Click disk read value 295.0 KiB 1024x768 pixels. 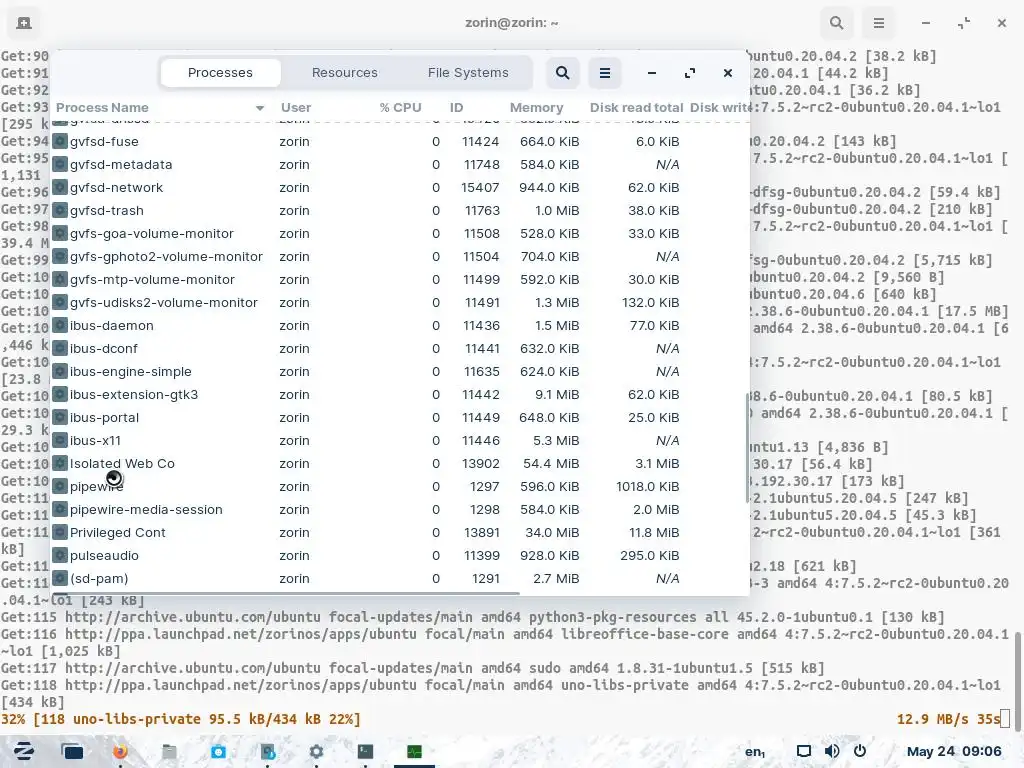(649, 555)
